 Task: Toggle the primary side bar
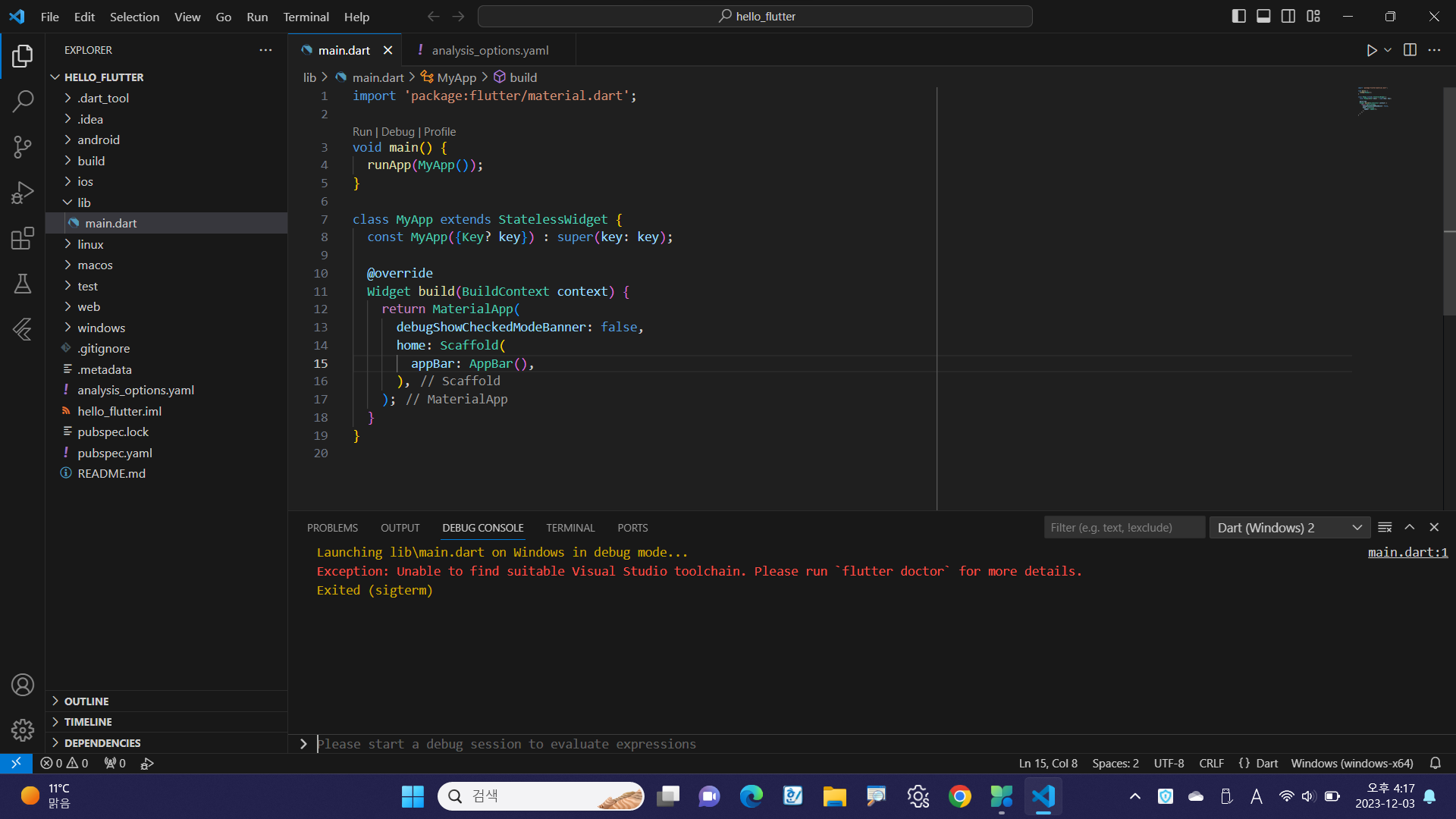pyautogui.click(x=1238, y=16)
